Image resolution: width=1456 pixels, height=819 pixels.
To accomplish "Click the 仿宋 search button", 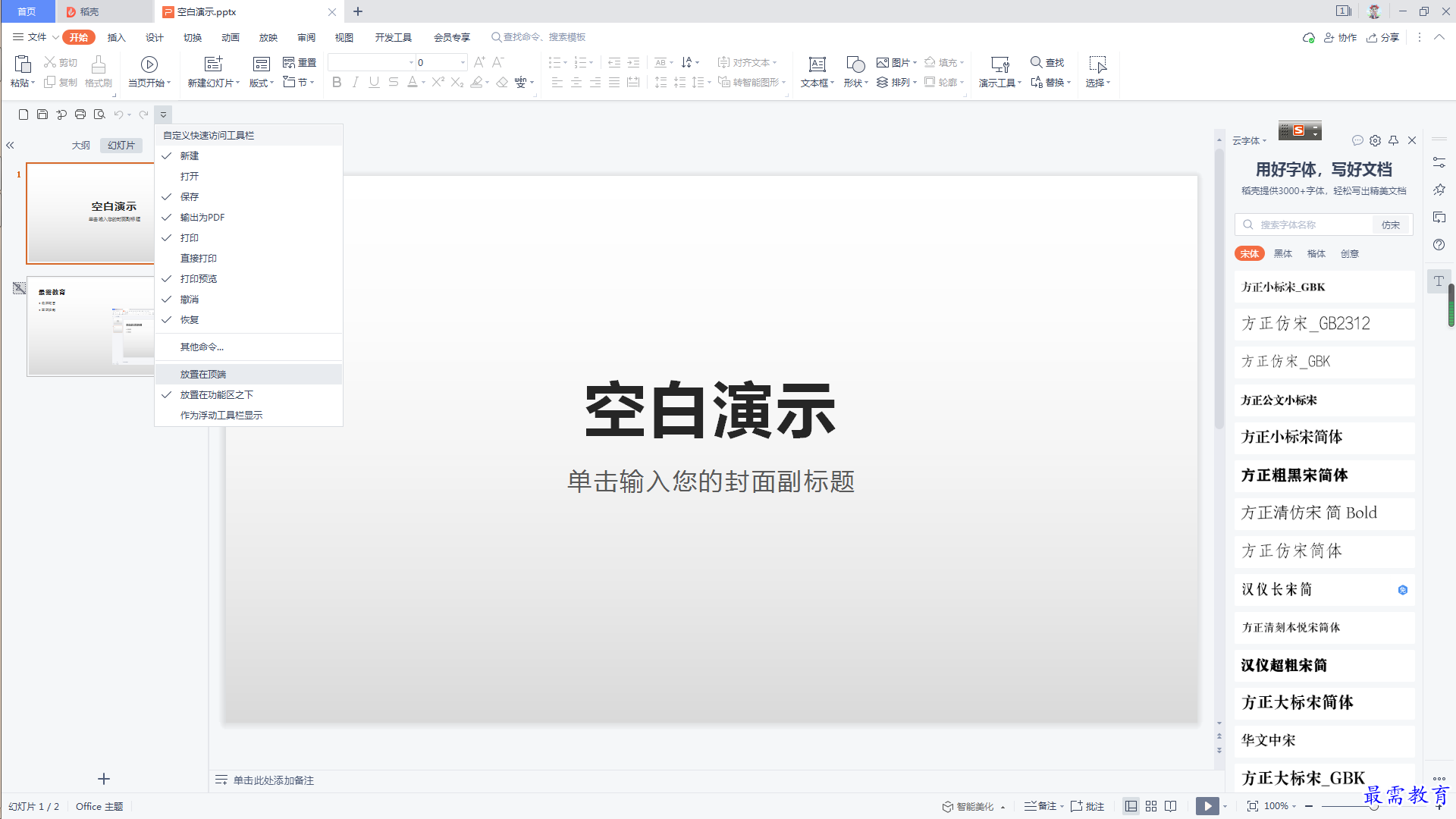I will pyautogui.click(x=1391, y=224).
